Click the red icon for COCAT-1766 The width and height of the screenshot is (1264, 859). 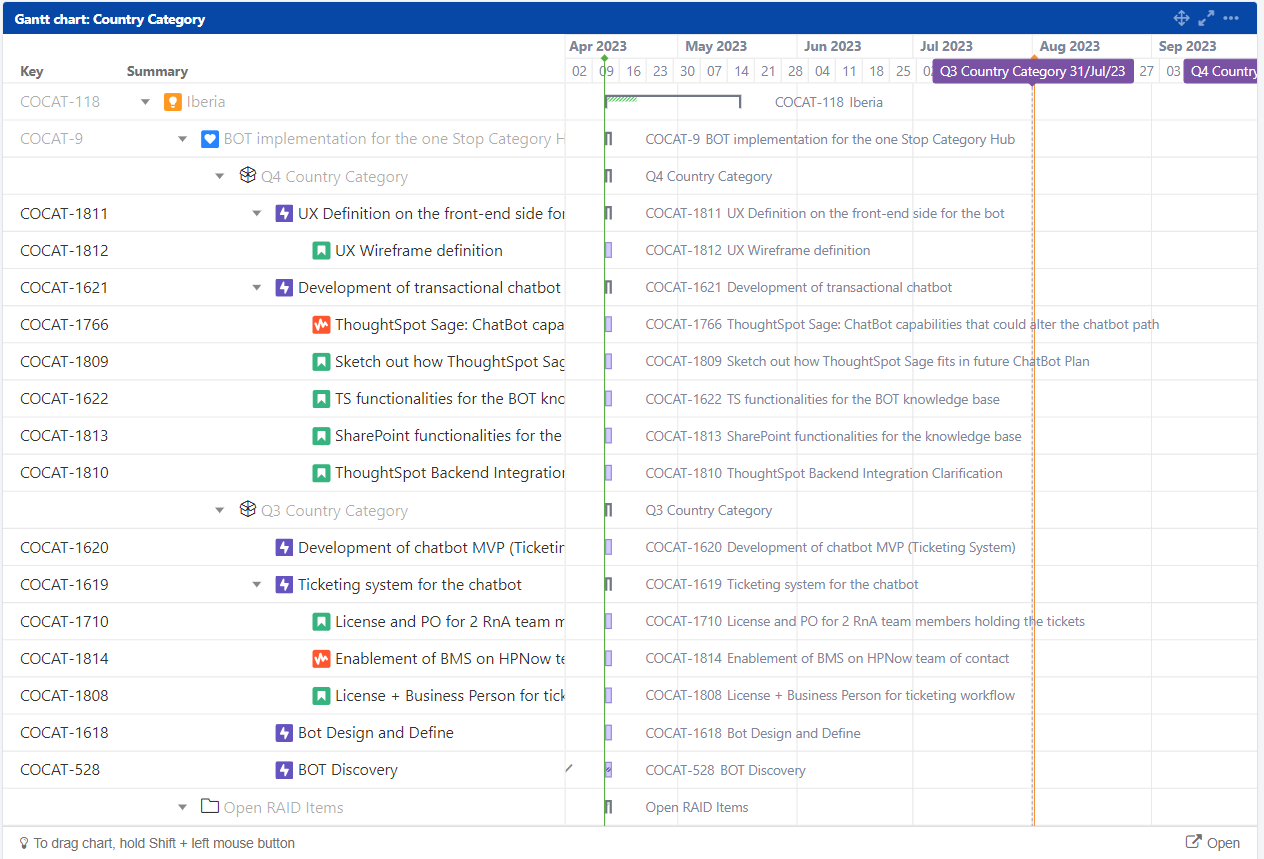321,324
